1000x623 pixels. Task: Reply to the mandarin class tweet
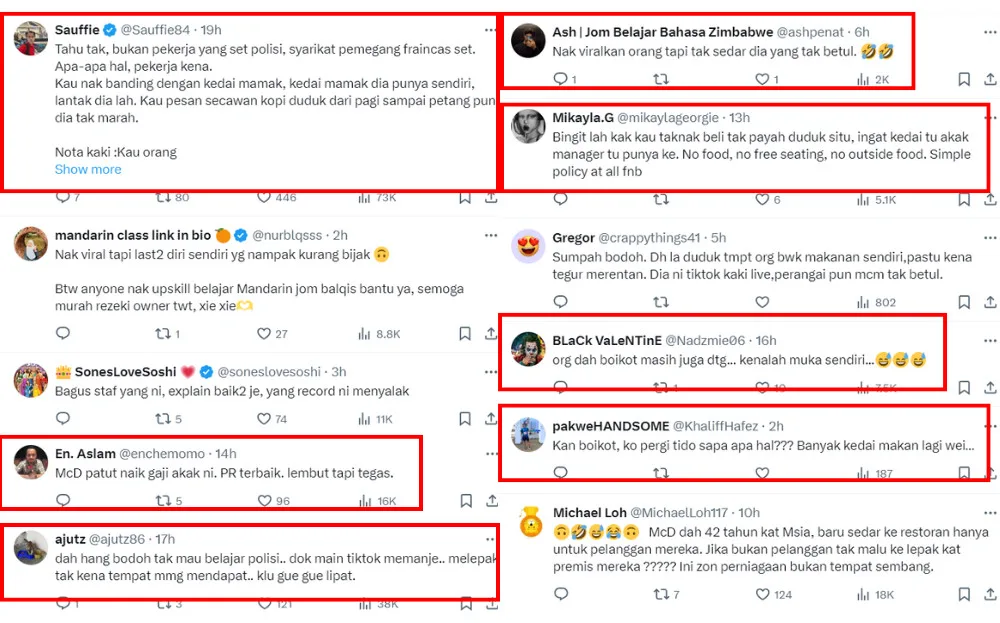62,334
